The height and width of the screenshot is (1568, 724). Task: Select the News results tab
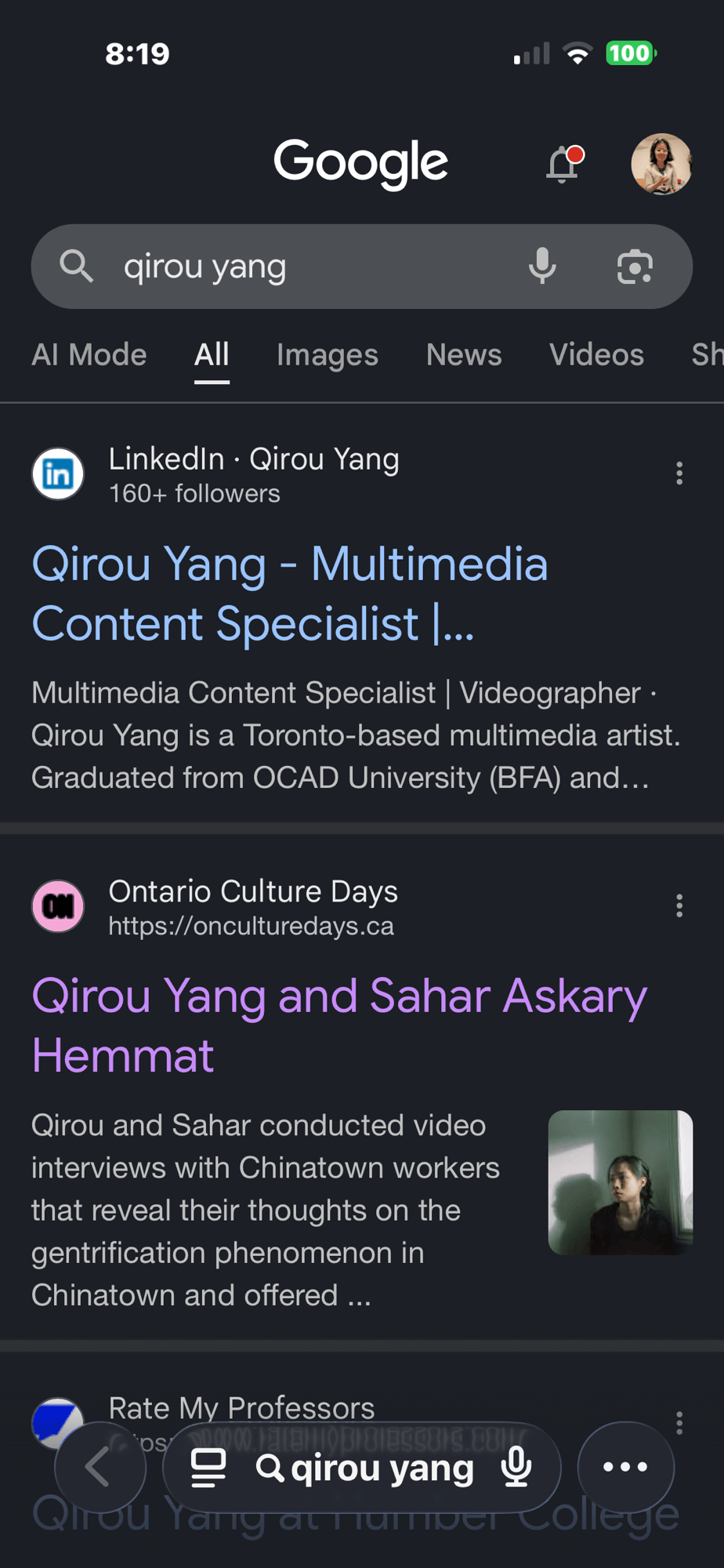464,355
